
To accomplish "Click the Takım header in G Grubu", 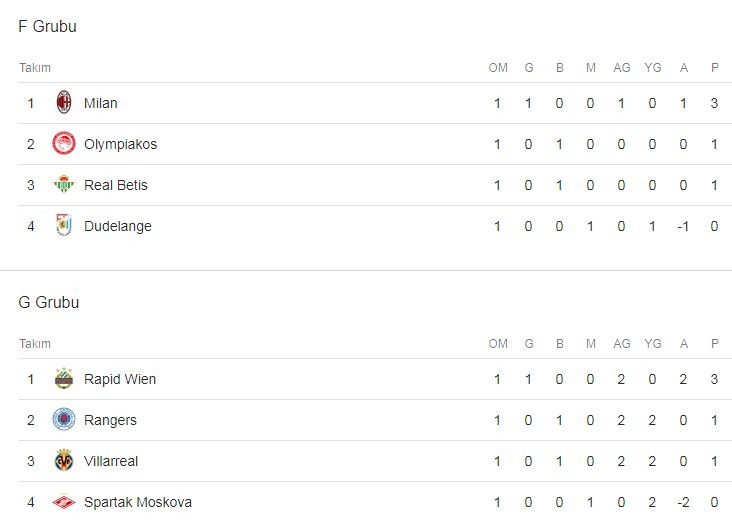I will [x=34, y=344].
